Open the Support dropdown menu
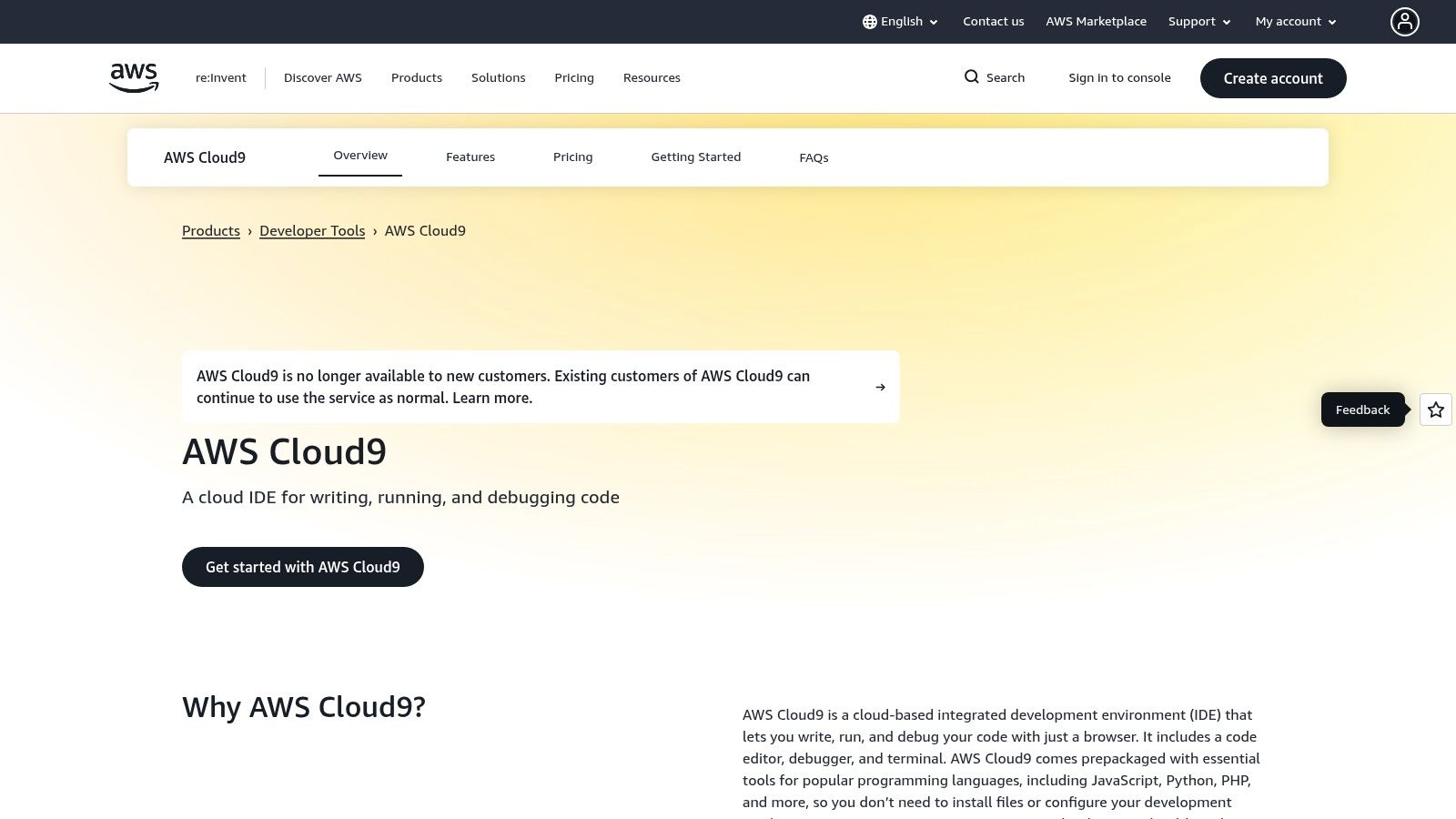1456x819 pixels. (x=1198, y=21)
